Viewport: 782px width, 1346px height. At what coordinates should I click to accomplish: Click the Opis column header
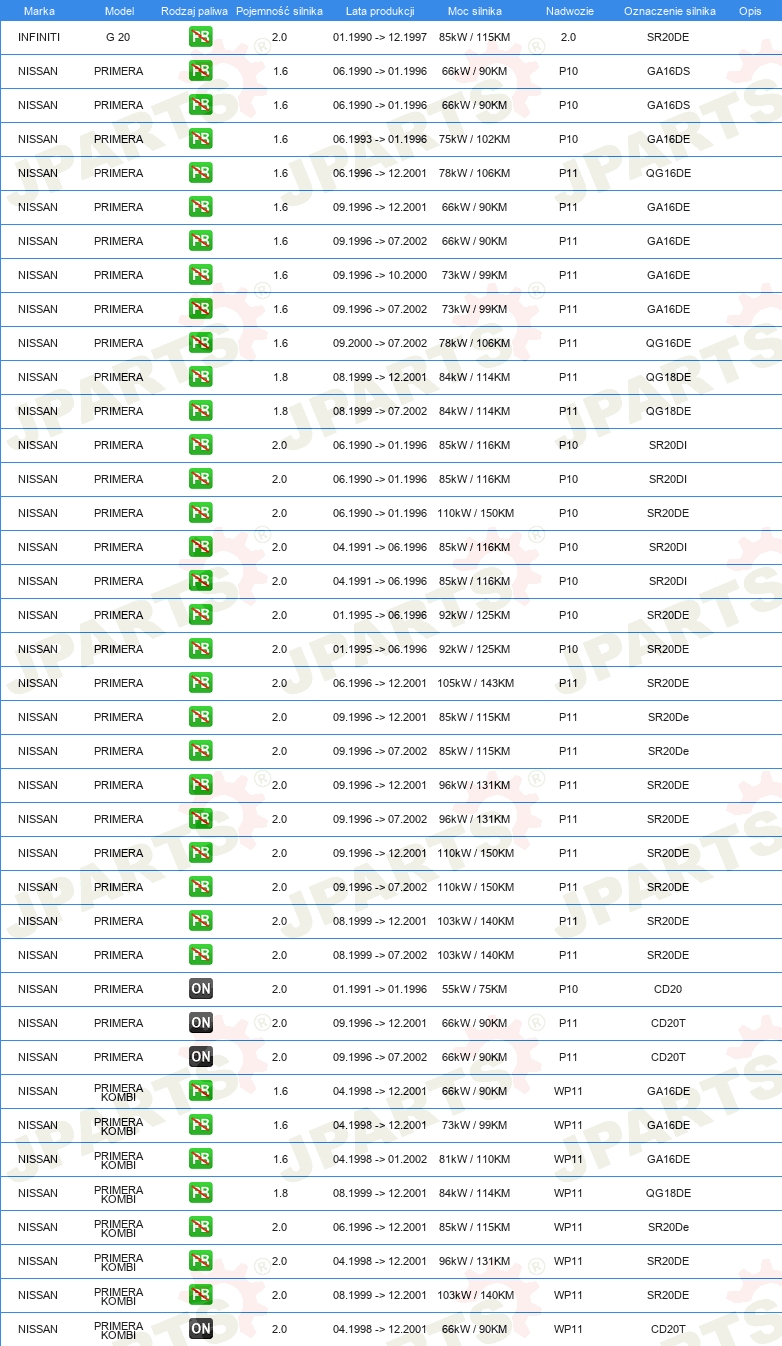tap(749, 11)
